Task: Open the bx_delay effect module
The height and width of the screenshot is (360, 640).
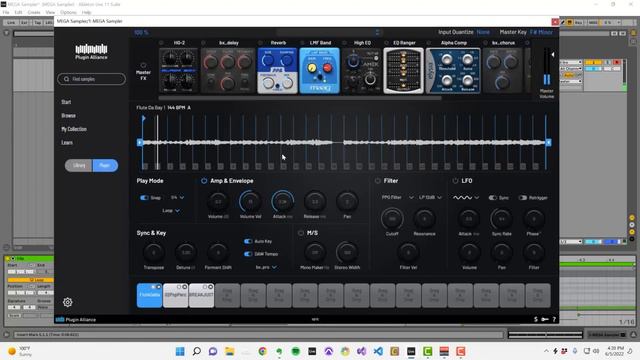Action: point(228,71)
